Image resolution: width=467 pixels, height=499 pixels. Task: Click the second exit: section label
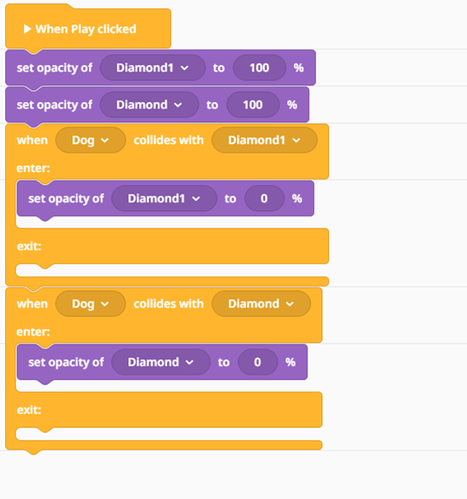click(x=29, y=410)
